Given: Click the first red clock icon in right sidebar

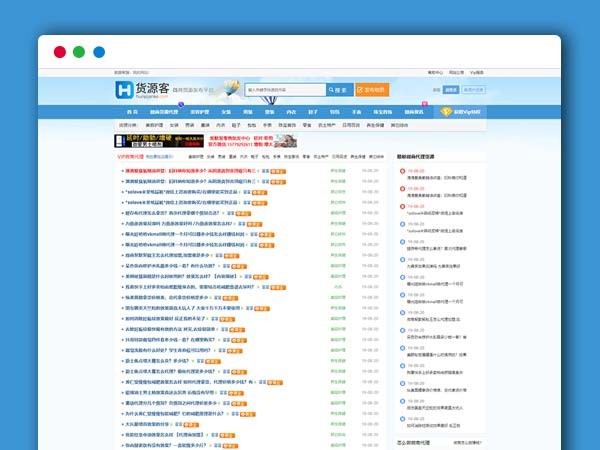Looking at the screenshot, I should (403, 171).
